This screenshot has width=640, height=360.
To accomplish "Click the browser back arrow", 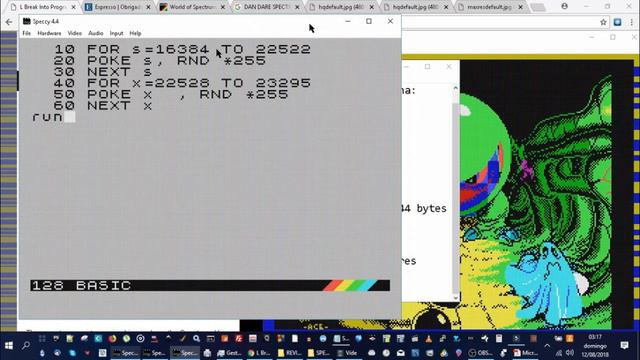I will coord(9,22).
